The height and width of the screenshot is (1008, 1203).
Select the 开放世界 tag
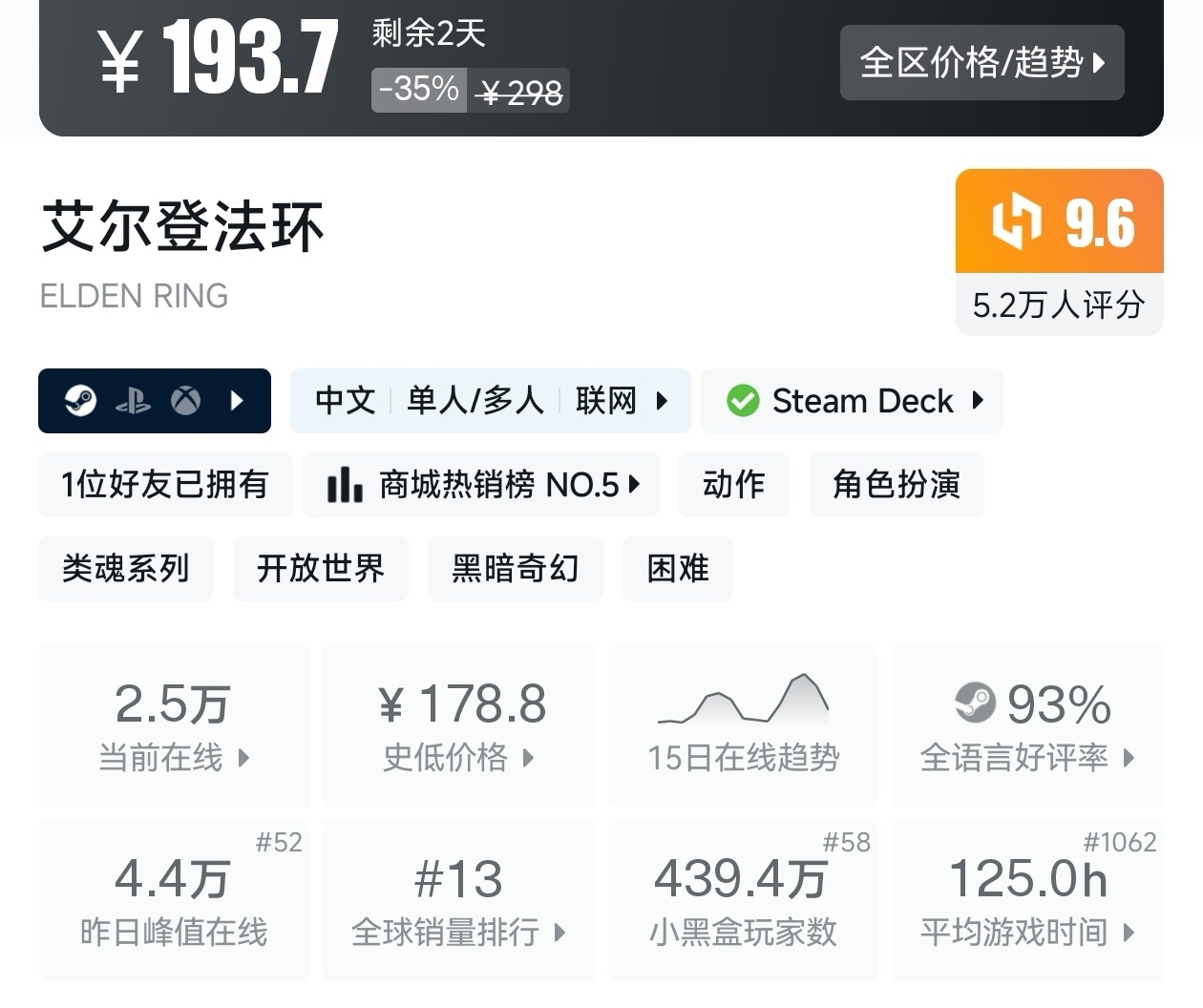point(321,569)
